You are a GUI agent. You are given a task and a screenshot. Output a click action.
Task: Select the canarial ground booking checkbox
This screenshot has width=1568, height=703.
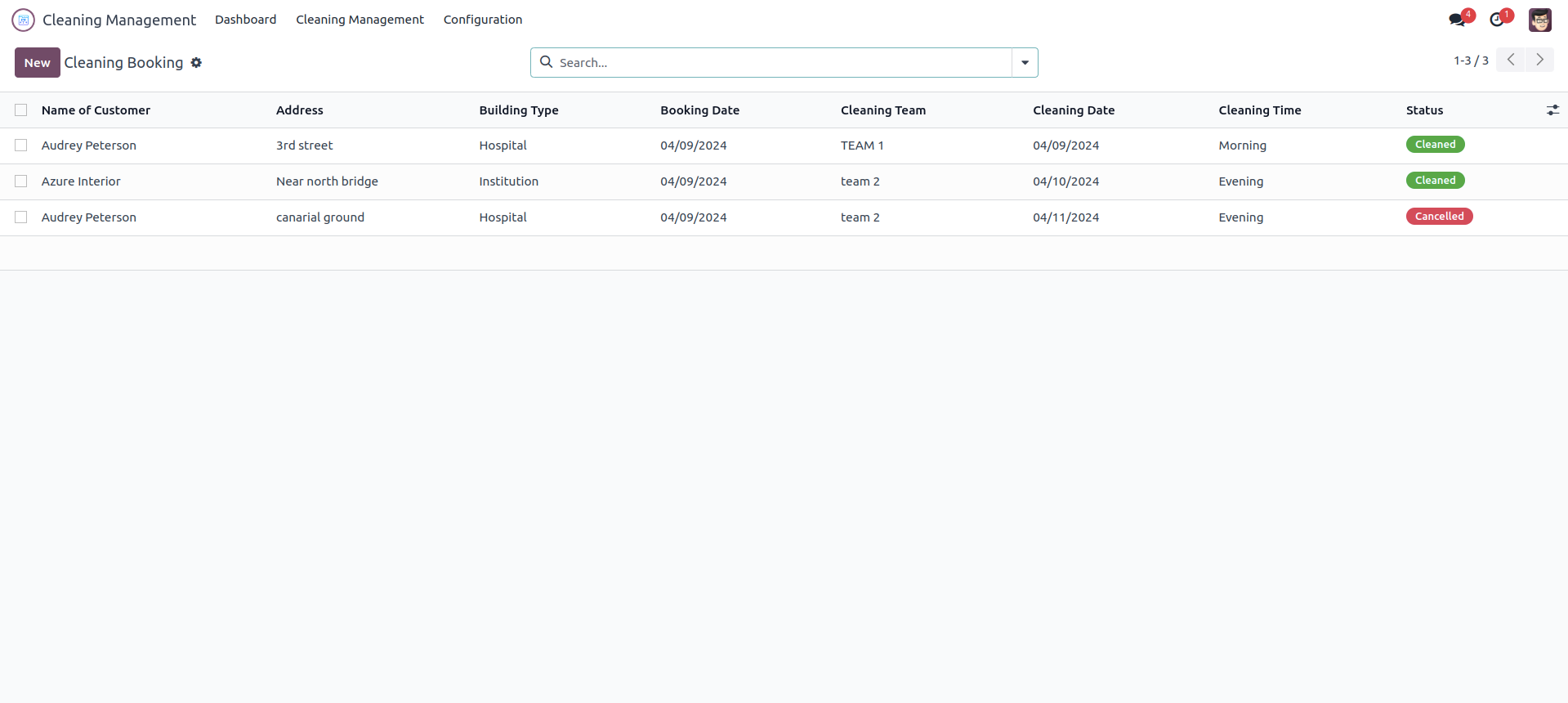(21, 217)
